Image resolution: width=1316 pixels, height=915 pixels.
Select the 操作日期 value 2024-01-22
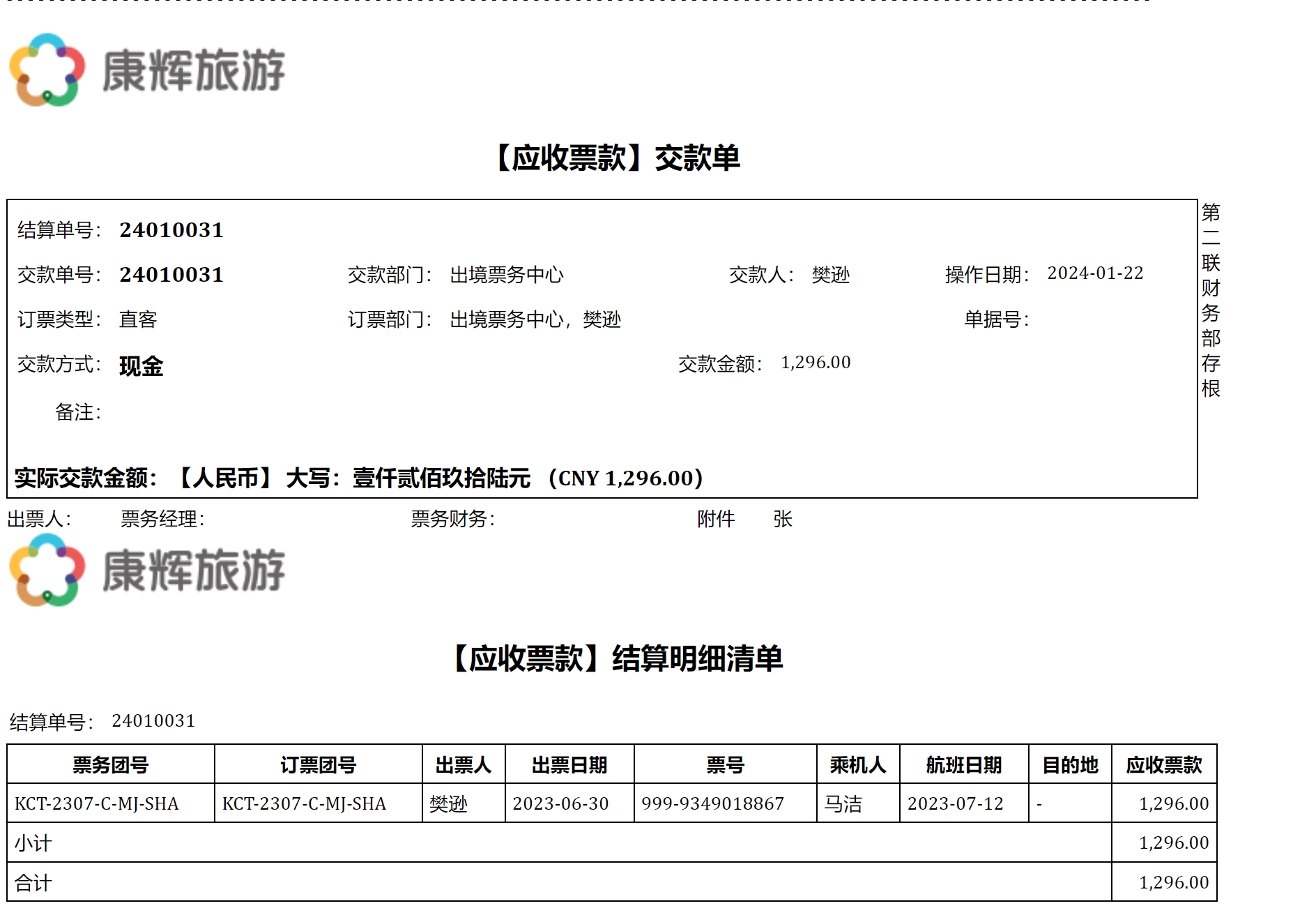[x=1095, y=273]
